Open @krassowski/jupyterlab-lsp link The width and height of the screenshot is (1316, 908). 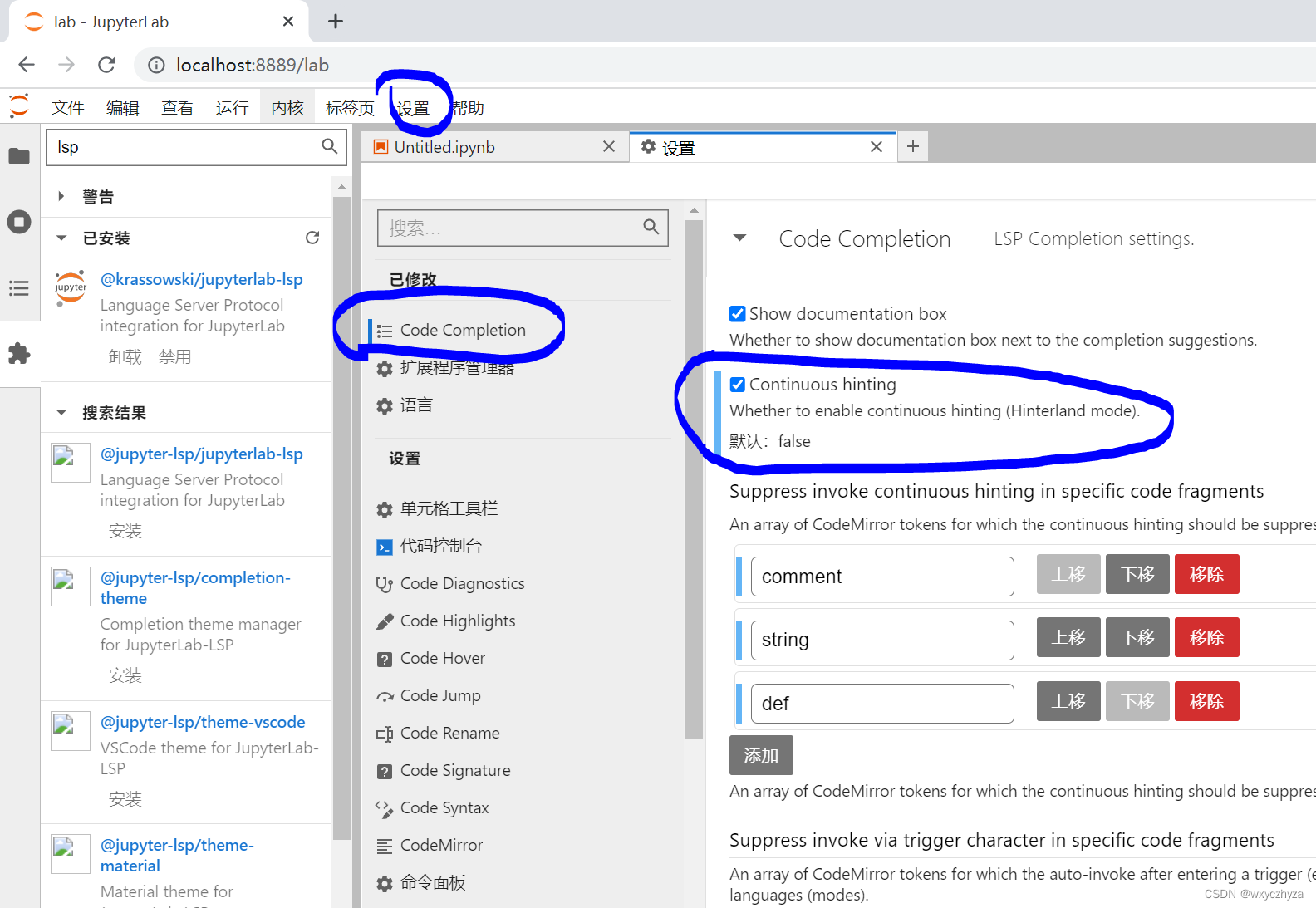[201, 279]
